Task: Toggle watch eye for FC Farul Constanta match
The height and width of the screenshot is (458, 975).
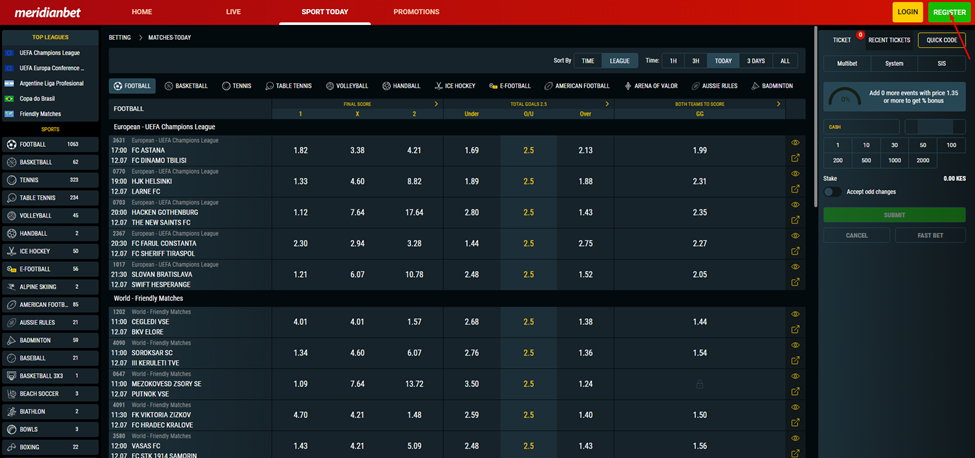Action: [x=795, y=236]
